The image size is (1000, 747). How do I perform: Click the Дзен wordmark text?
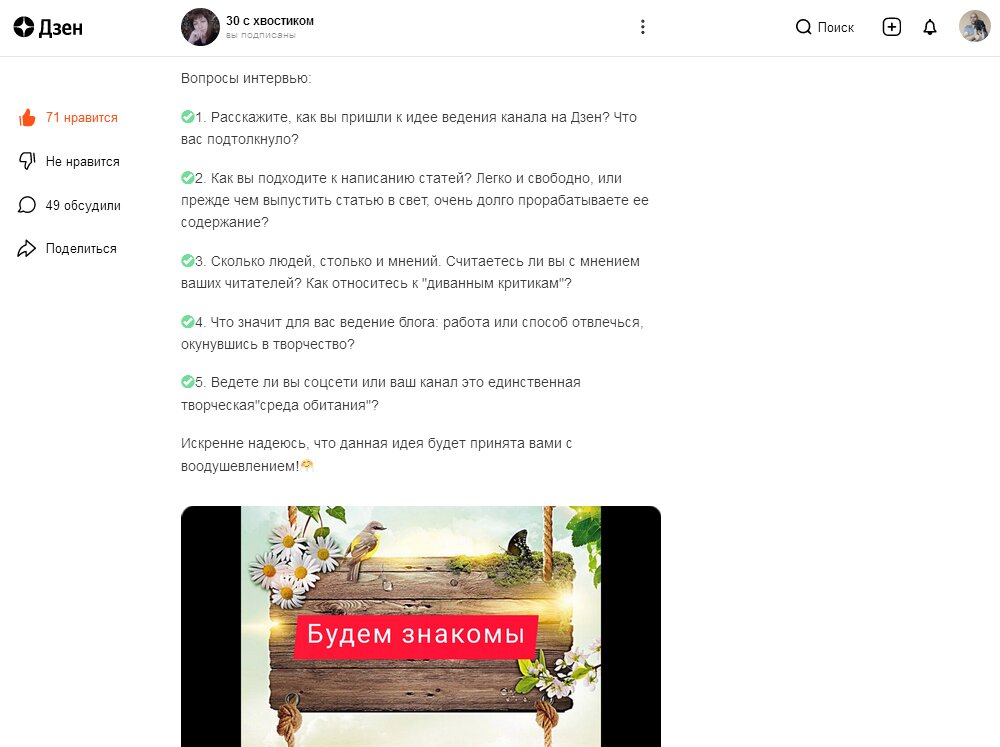pyautogui.click(x=61, y=27)
